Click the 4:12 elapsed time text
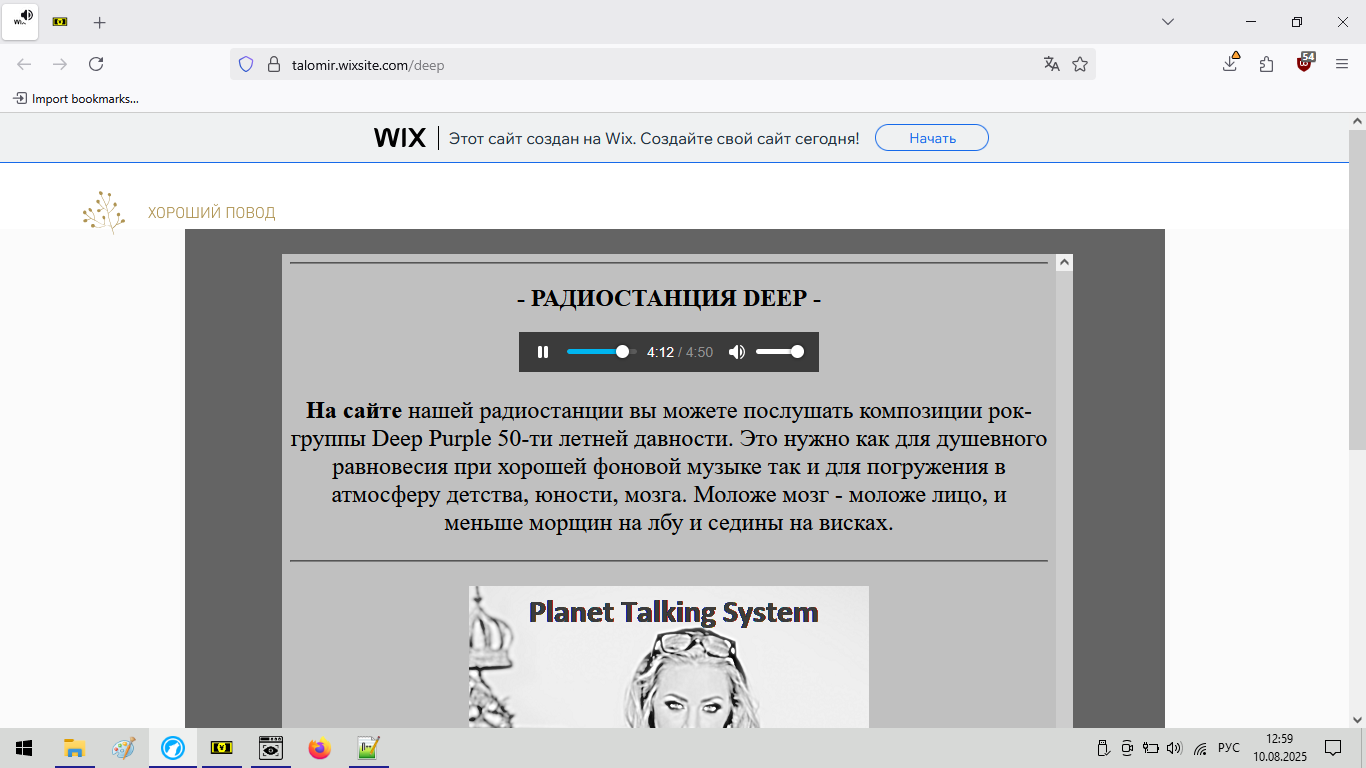 (660, 352)
